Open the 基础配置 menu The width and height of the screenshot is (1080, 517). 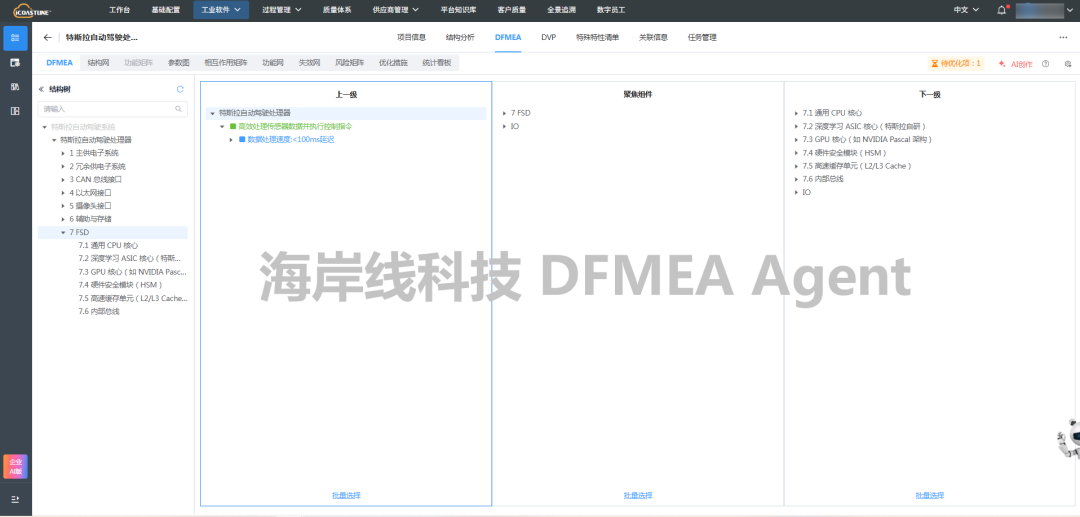pos(165,10)
